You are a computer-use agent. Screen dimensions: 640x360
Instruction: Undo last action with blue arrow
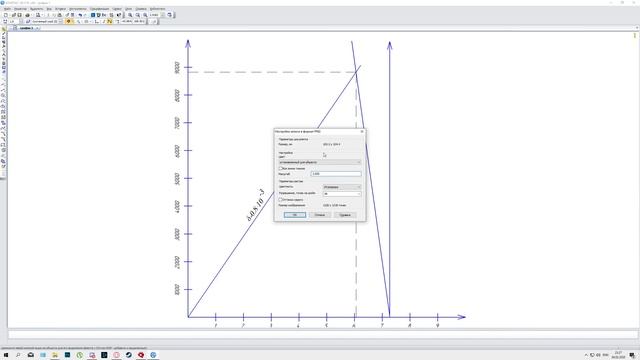coord(80,15)
